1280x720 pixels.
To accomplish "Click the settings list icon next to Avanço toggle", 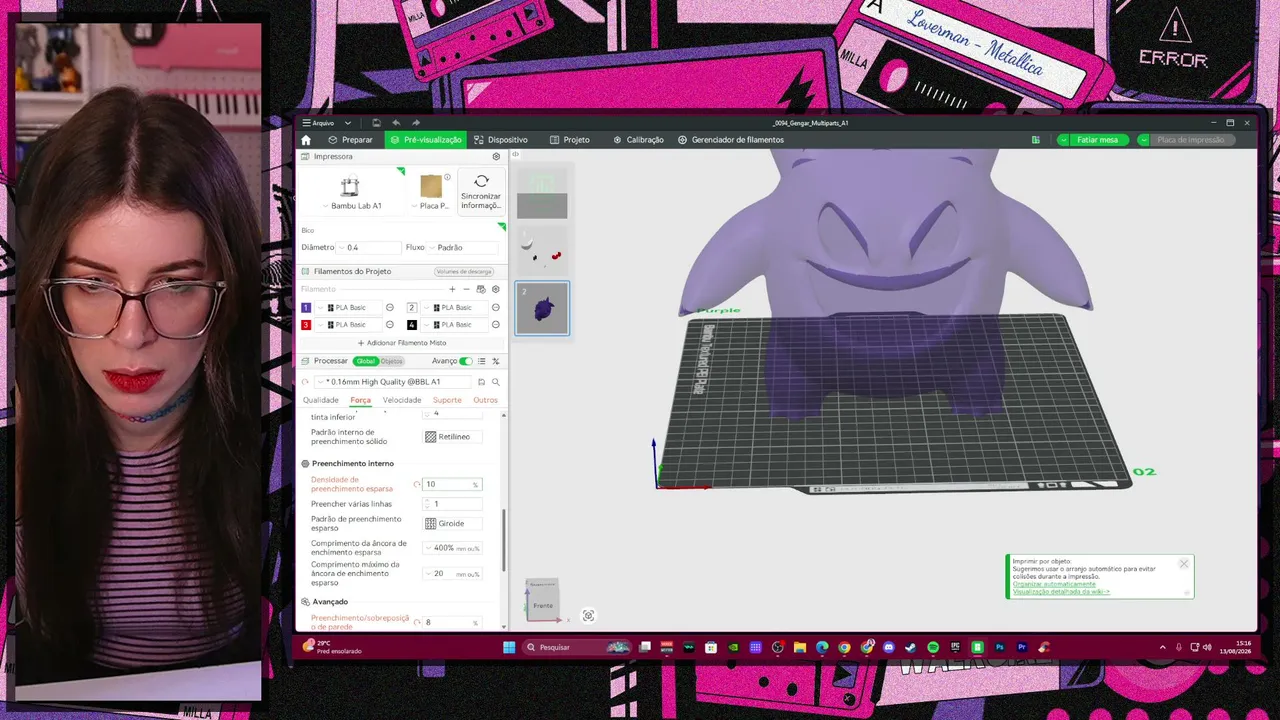I will pos(481,361).
